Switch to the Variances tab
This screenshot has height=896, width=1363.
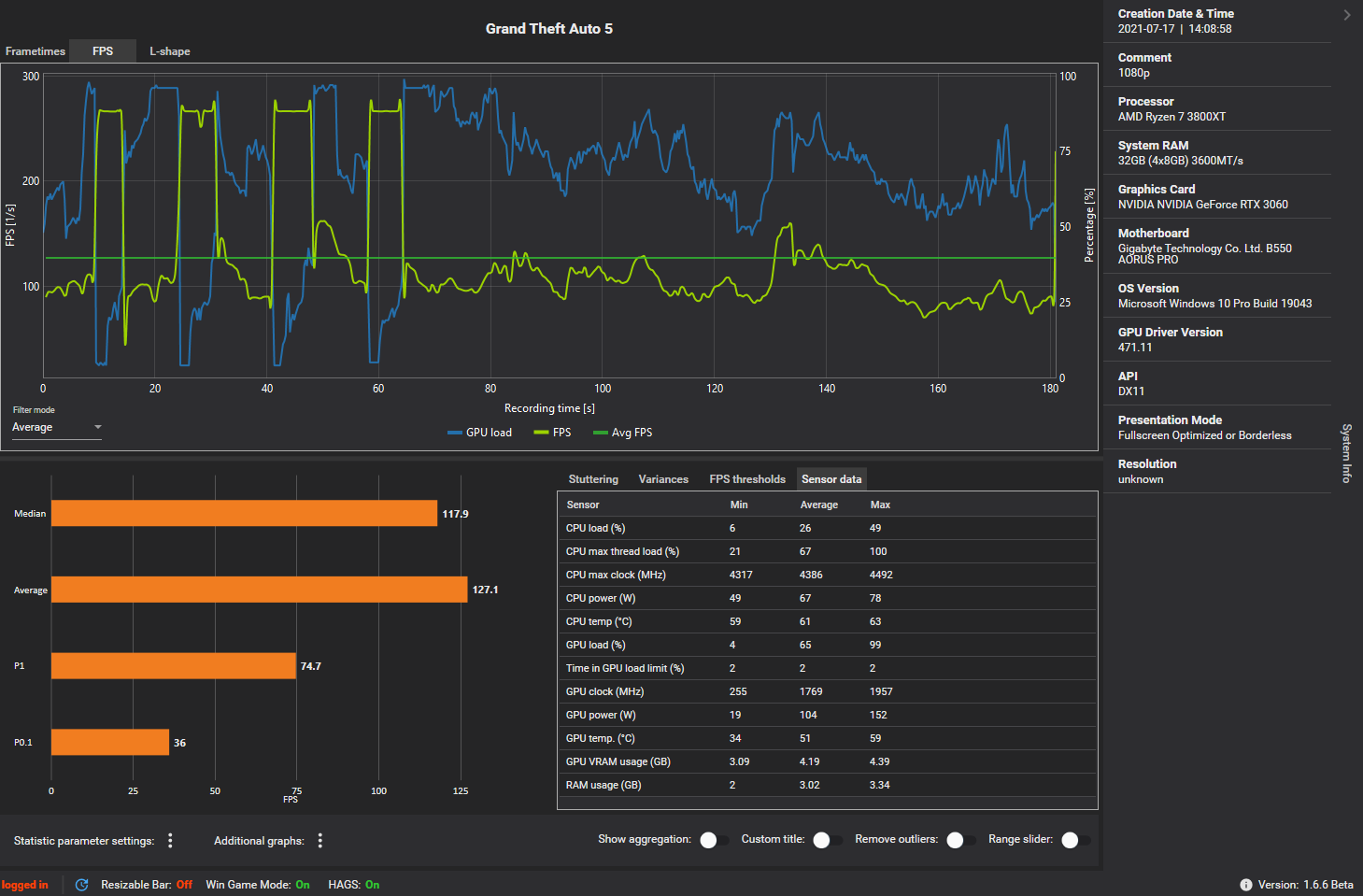[x=663, y=479]
